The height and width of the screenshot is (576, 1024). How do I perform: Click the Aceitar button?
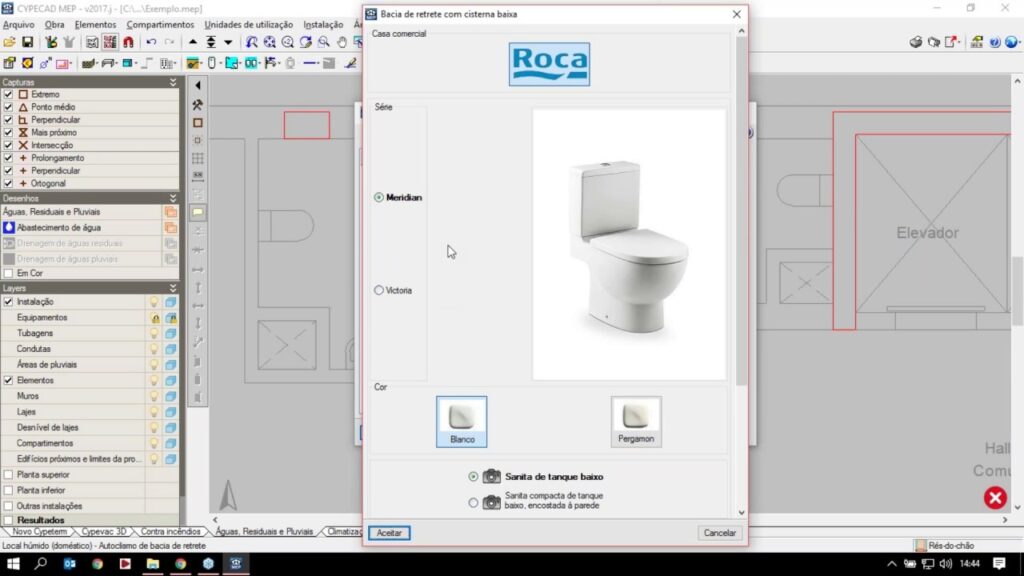(389, 533)
